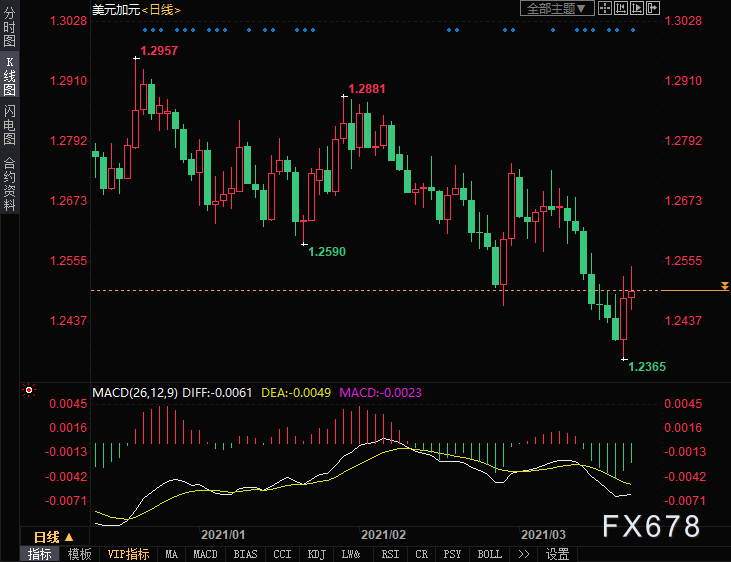Click the panel export arrow icon
731x562 pixels.
[x=653, y=8]
